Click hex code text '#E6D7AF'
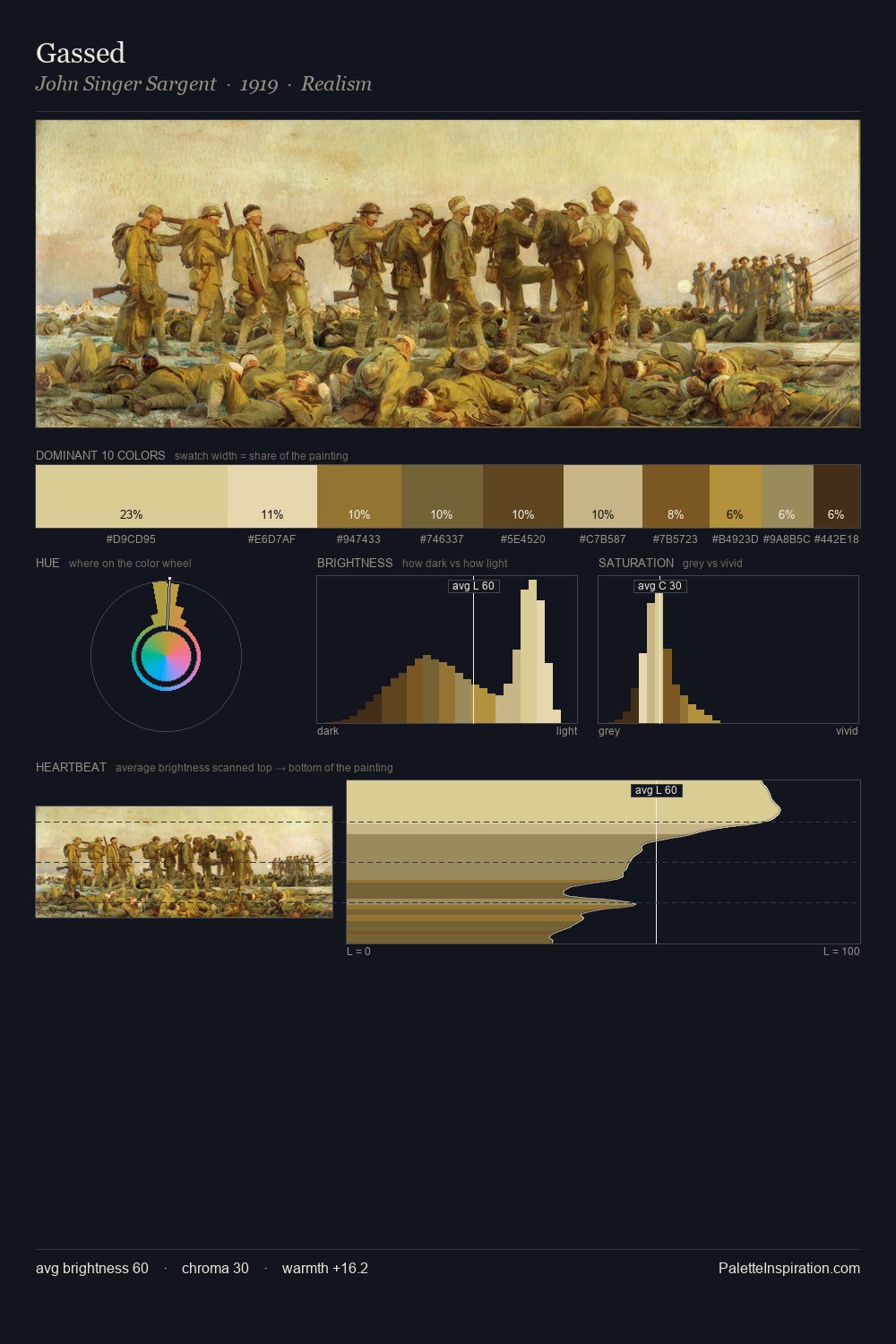Image resolution: width=896 pixels, height=1344 pixels. point(272,539)
